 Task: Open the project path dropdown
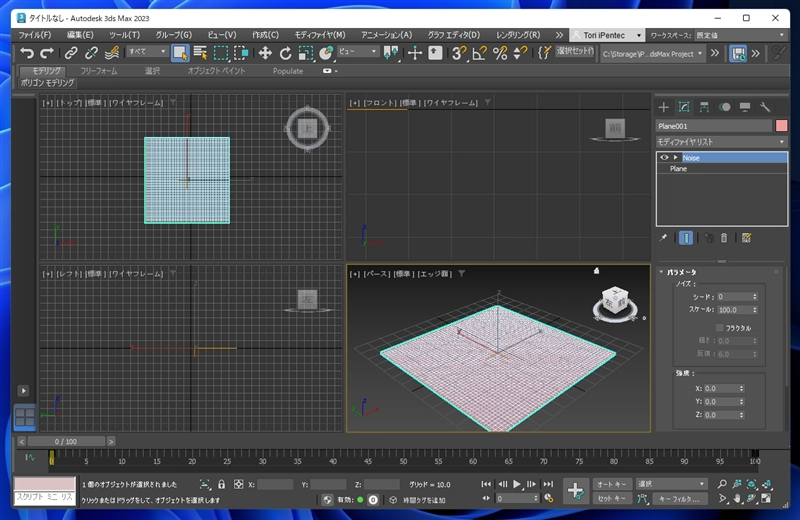point(652,54)
